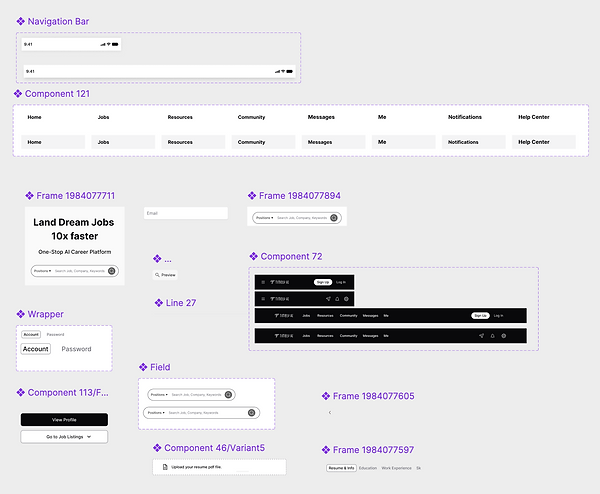
Task: Select Work Experience tab
Action: tap(396, 468)
